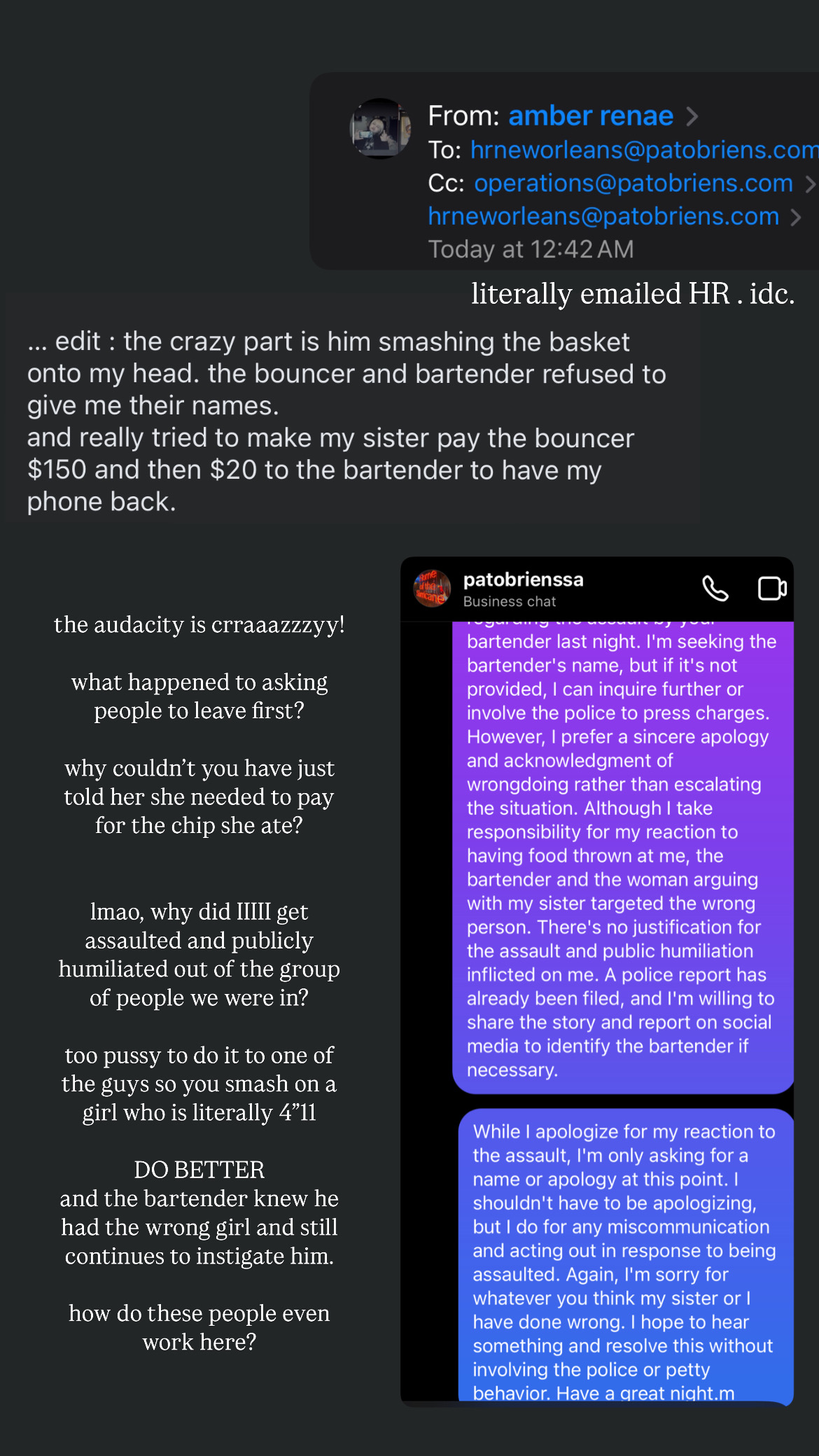Tap the Business chat label
This screenshot has width=819, height=1456.
point(509,602)
